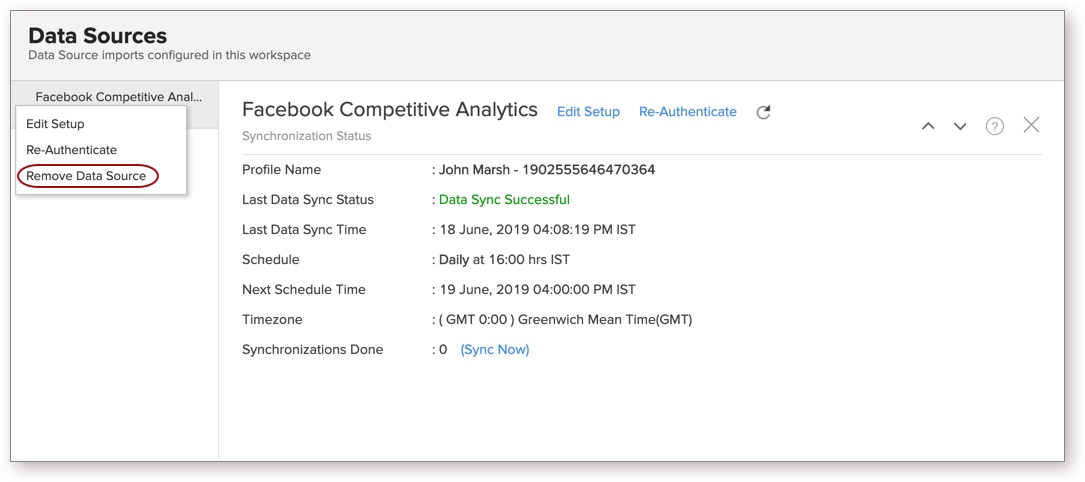Click the Data Sync Successful status text
1085x482 pixels.
coord(504,200)
